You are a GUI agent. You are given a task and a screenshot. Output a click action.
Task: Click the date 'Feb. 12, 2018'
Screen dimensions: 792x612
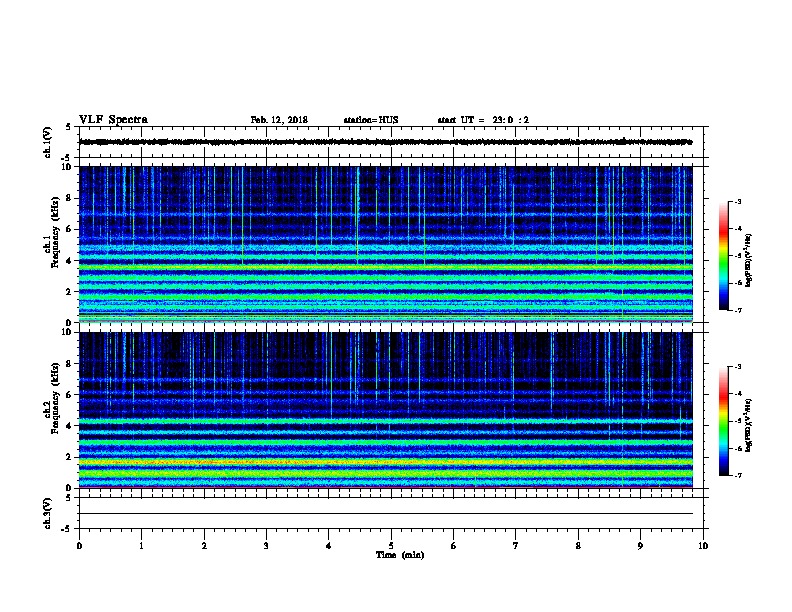tap(279, 120)
